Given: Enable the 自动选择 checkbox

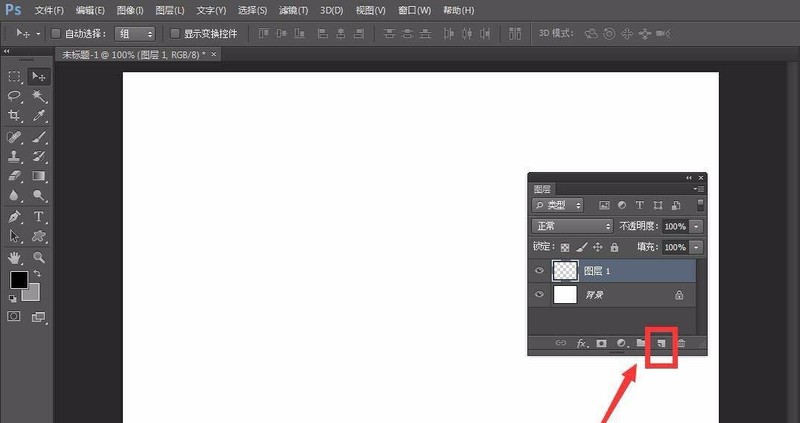Looking at the screenshot, I should (x=56, y=33).
